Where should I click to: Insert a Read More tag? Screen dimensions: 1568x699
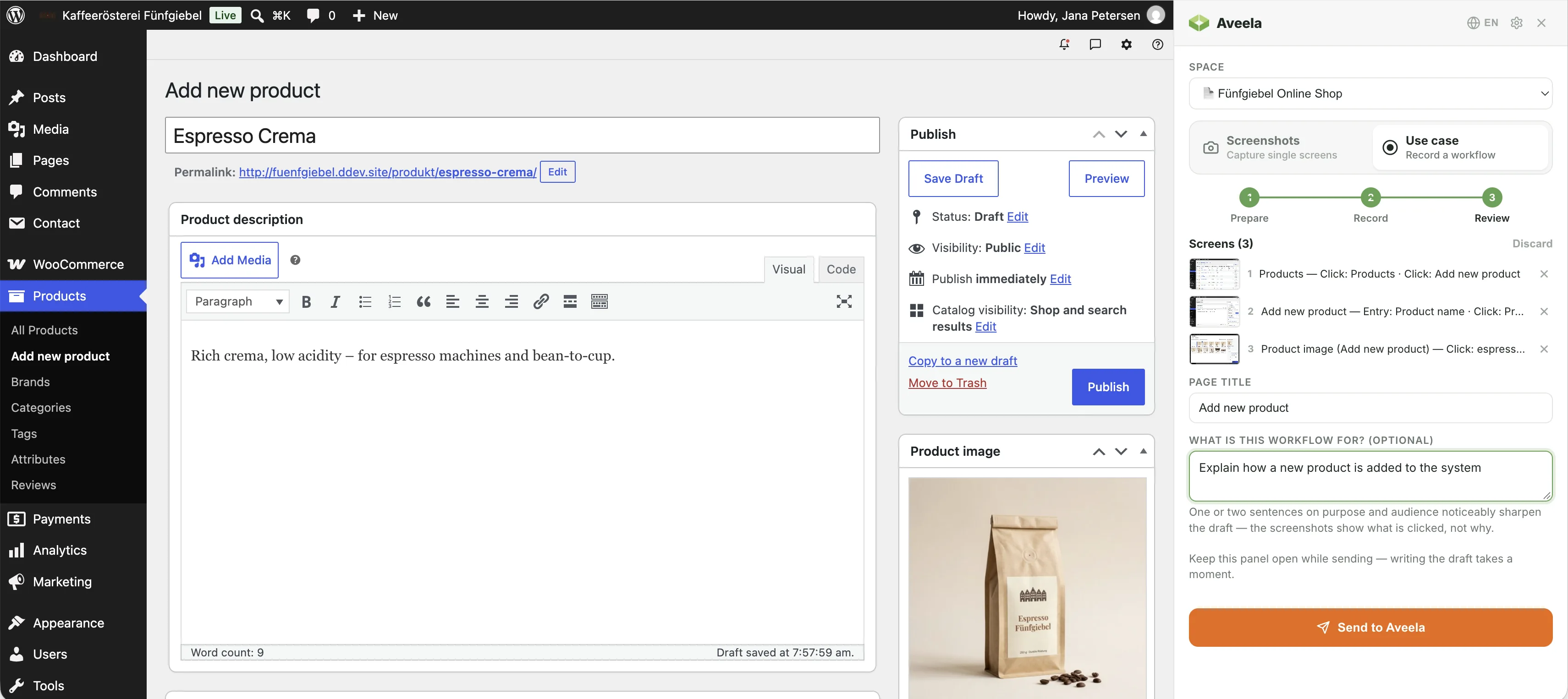[x=570, y=302]
